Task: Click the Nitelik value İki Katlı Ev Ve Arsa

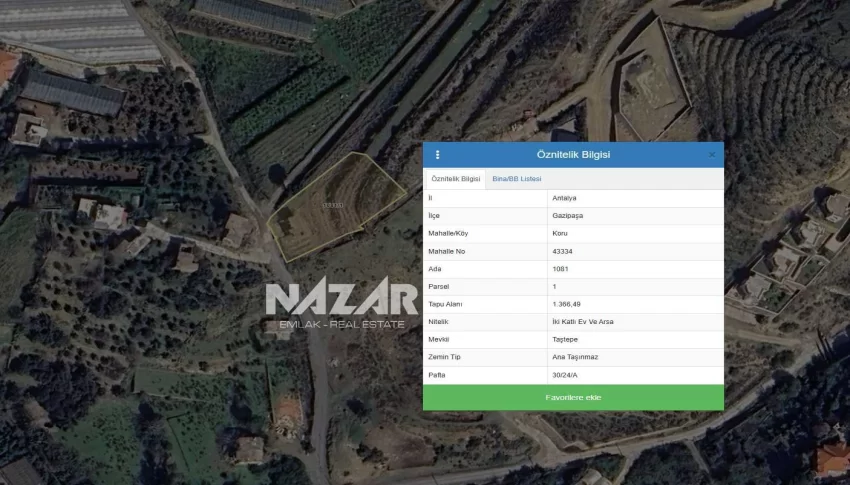Action: (583, 322)
